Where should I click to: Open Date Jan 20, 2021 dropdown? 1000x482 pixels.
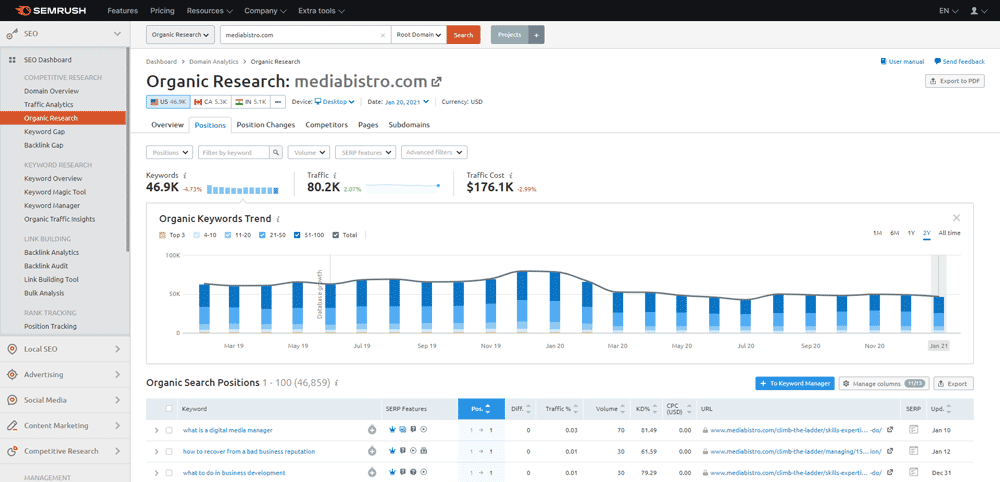pyautogui.click(x=407, y=101)
